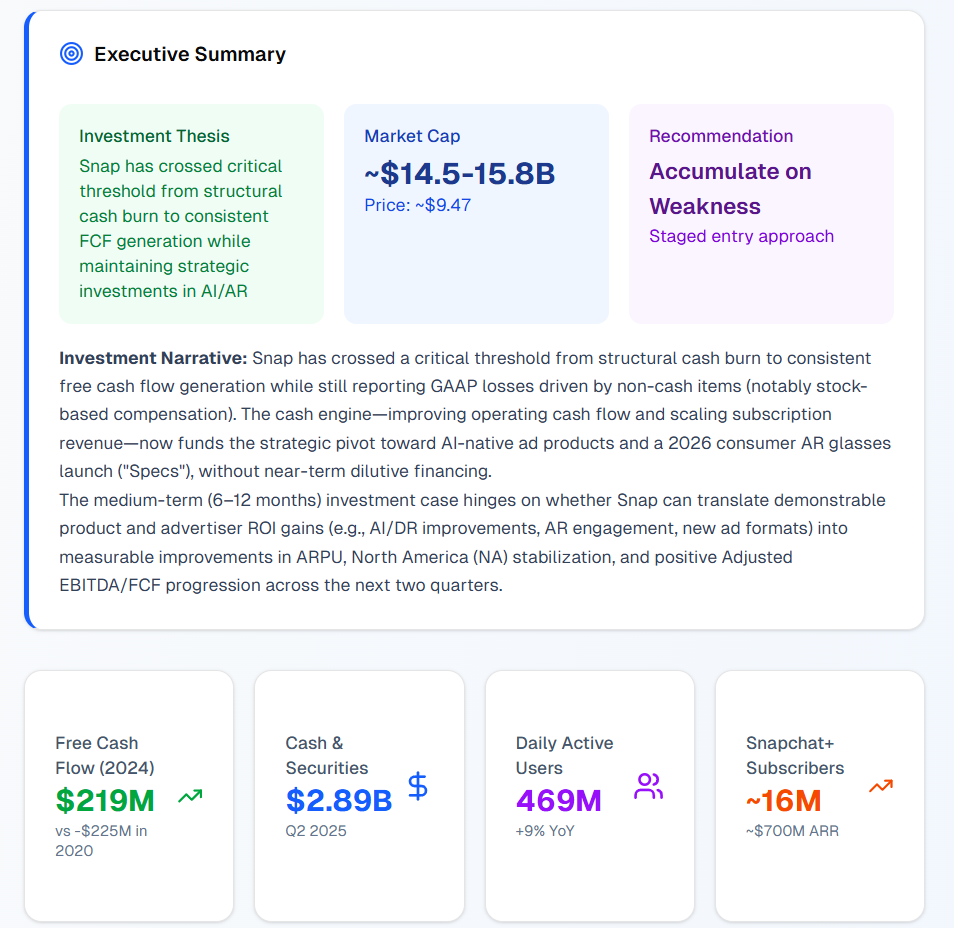Screen dimensions: 957x928
Task: Click the Price ~$9.47 text
Action: point(417,205)
